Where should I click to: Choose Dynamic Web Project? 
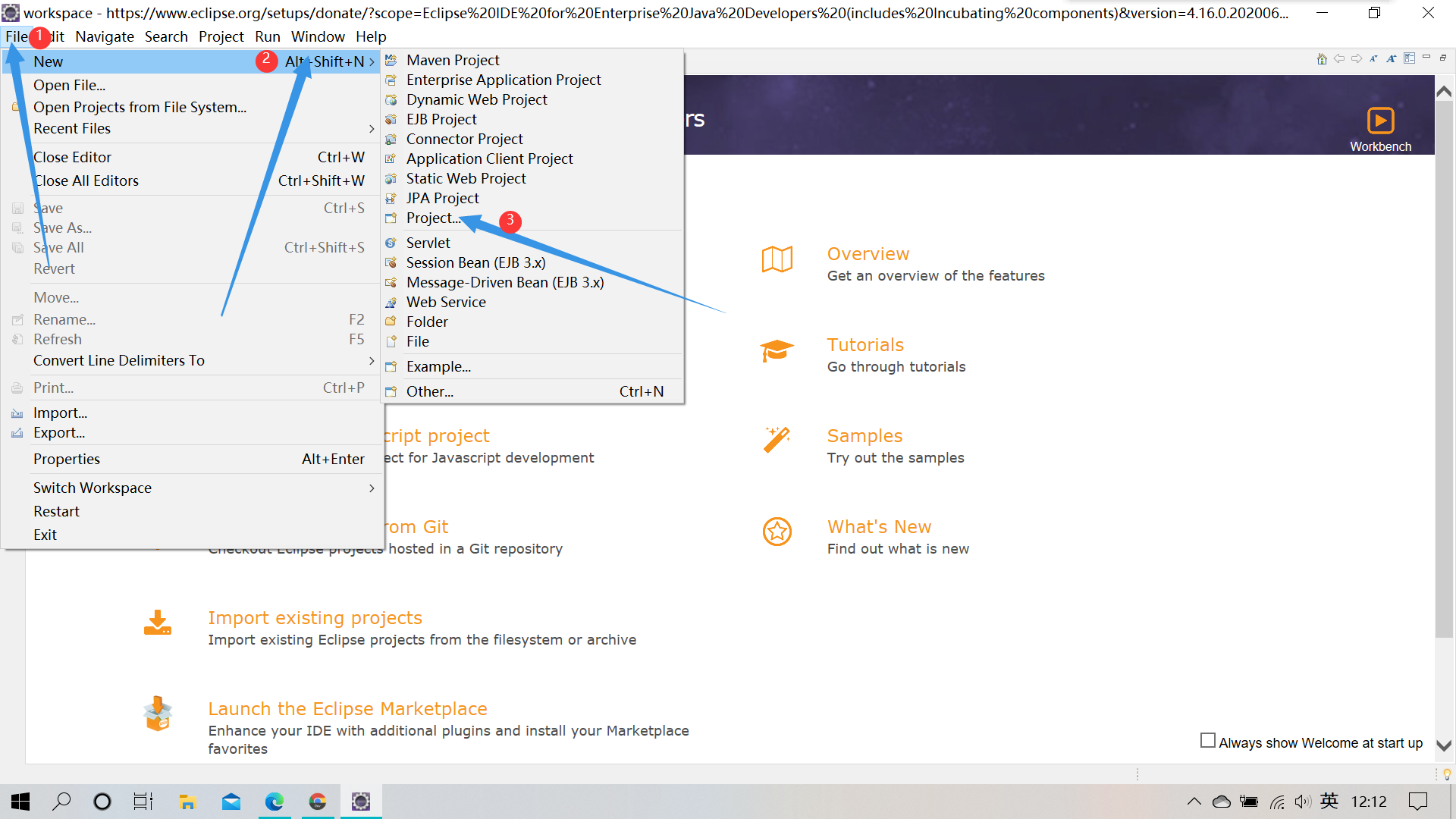(476, 99)
